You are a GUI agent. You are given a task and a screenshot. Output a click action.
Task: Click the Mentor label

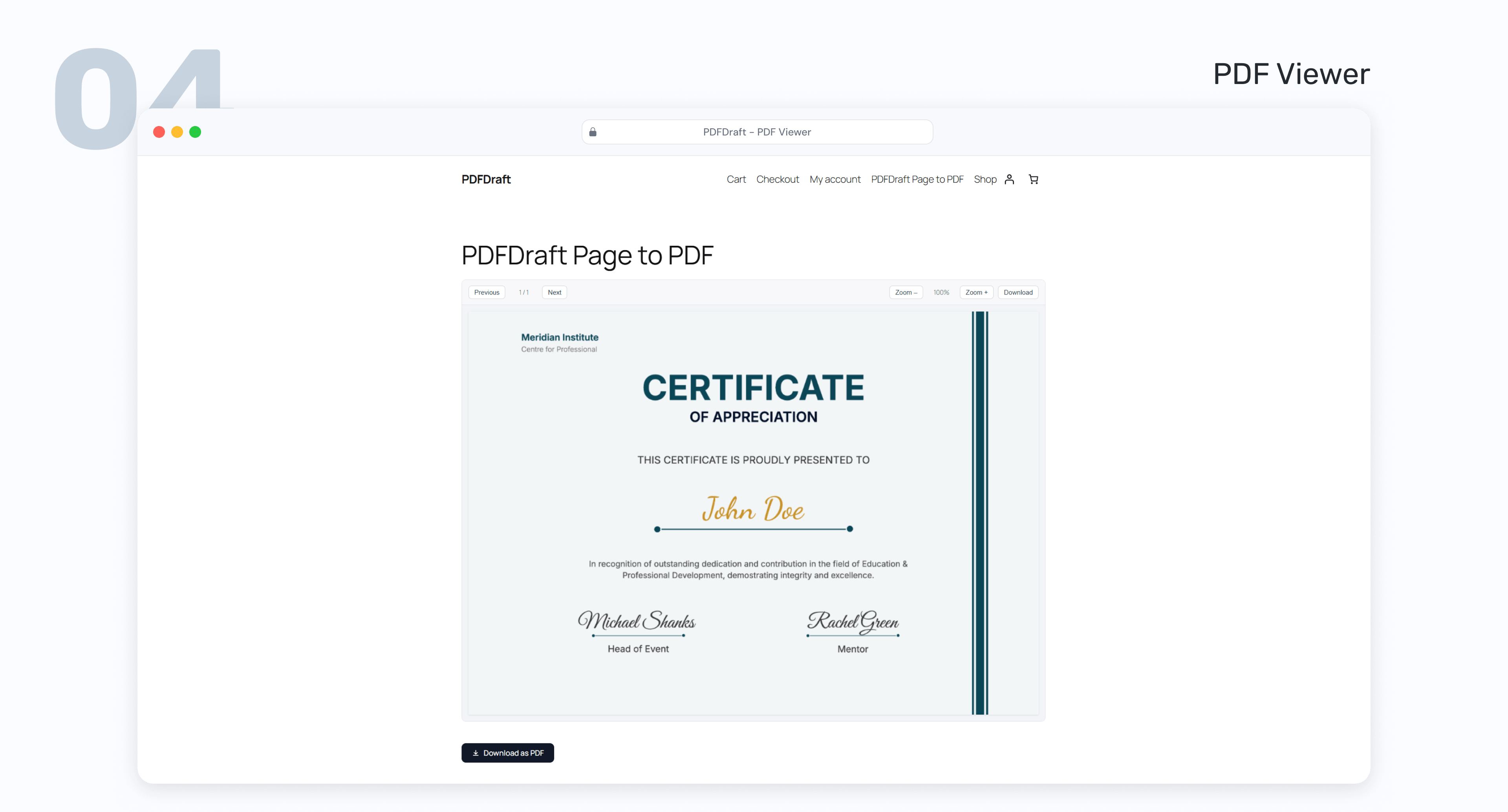[852, 649]
